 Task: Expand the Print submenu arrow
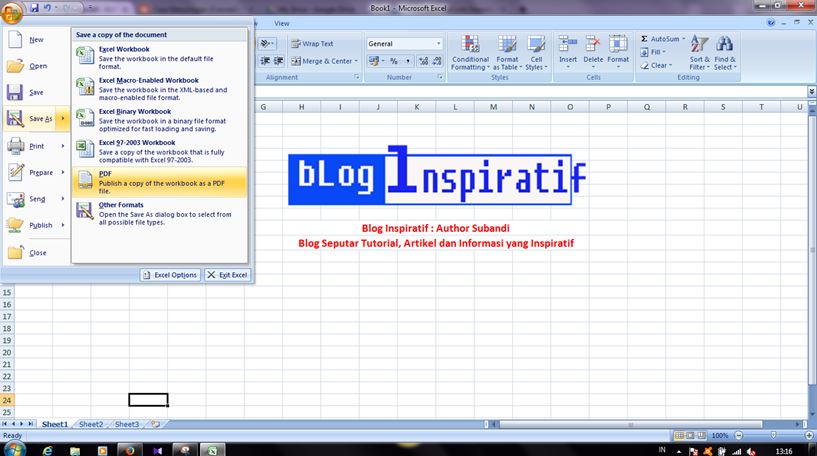coord(63,146)
